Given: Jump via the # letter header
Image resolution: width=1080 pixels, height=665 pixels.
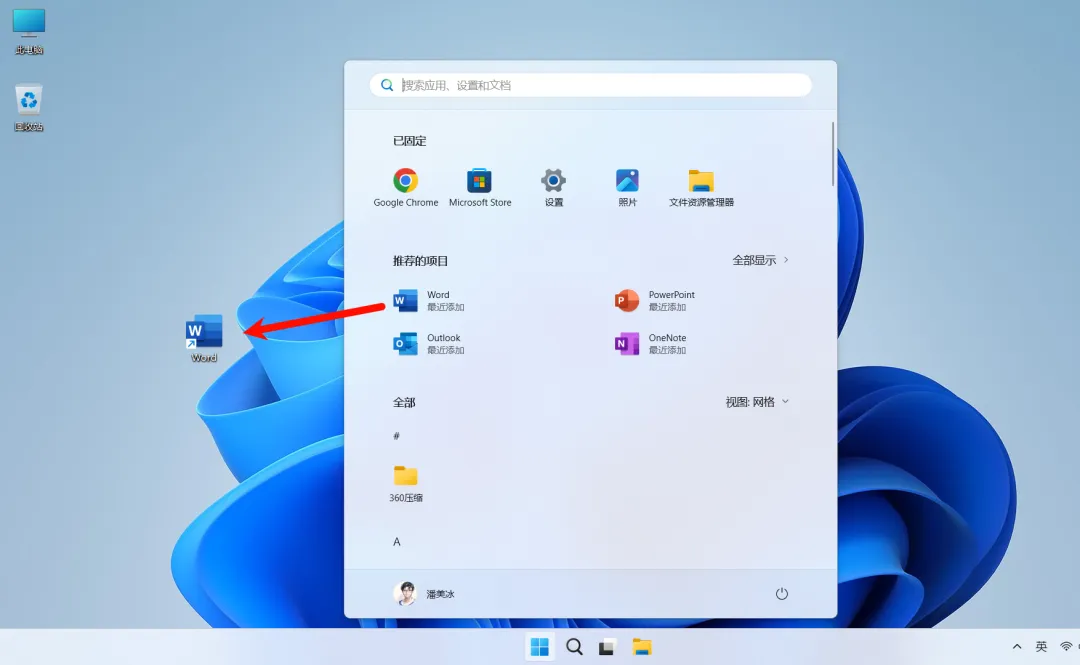Looking at the screenshot, I should 396,436.
